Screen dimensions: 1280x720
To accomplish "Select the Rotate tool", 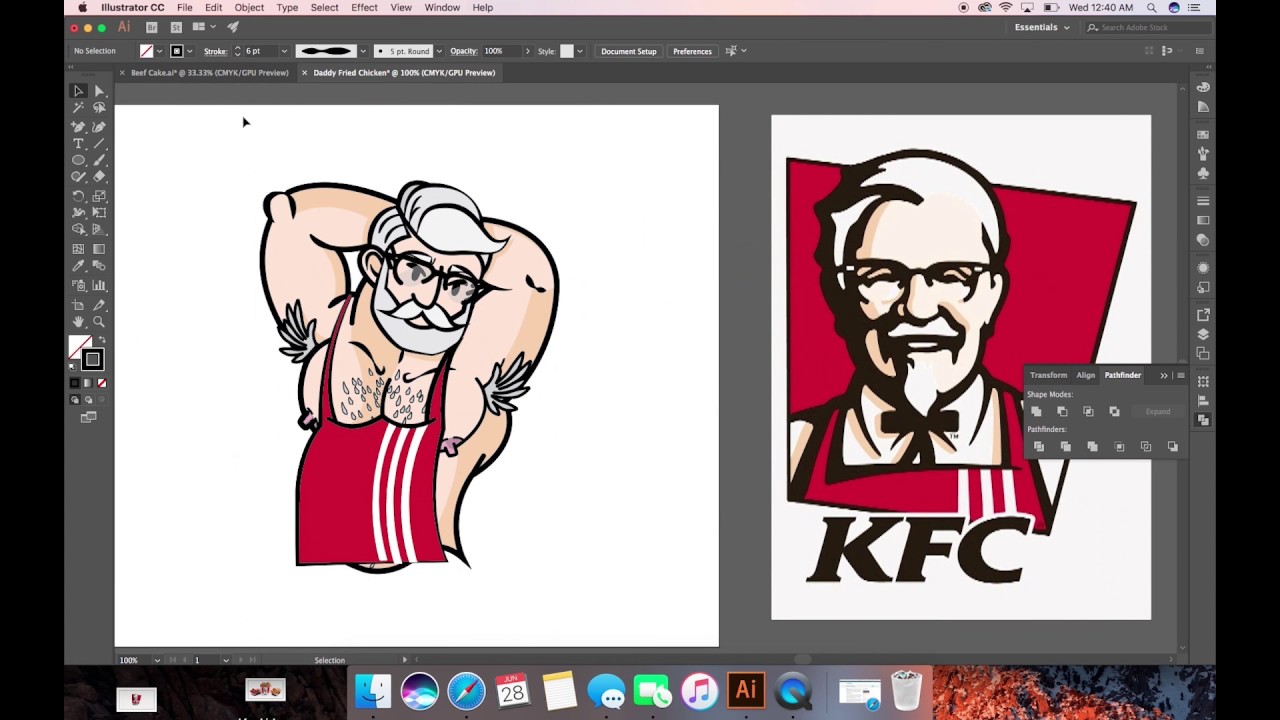I will [78, 197].
